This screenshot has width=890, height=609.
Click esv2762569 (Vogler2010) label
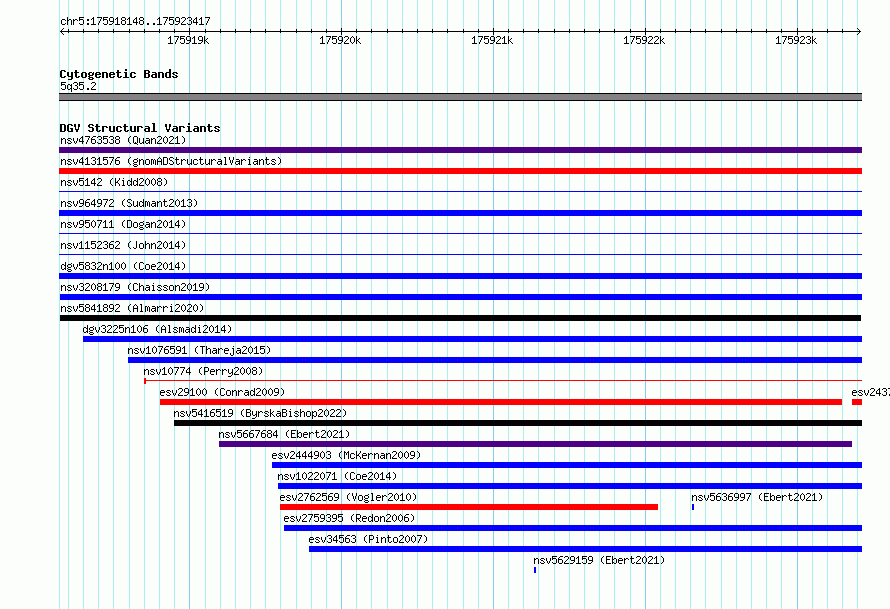click(348, 497)
